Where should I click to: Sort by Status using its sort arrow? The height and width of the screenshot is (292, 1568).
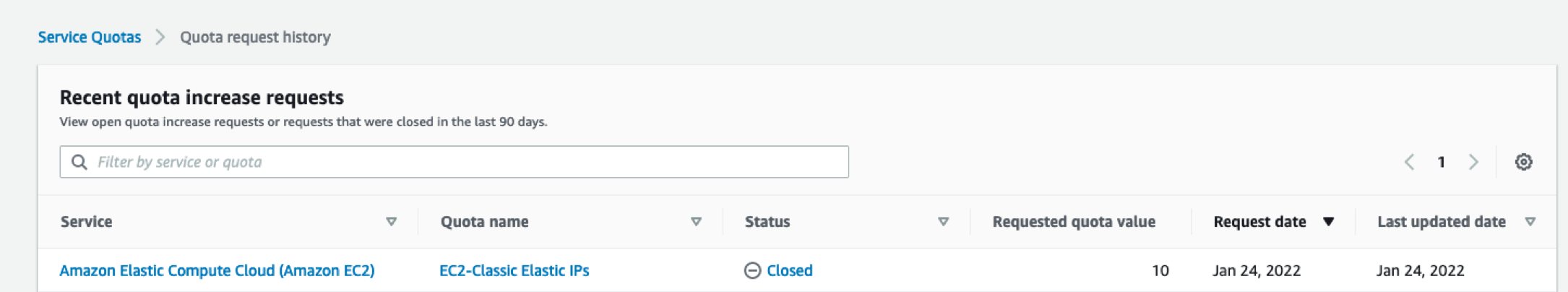coord(943,222)
